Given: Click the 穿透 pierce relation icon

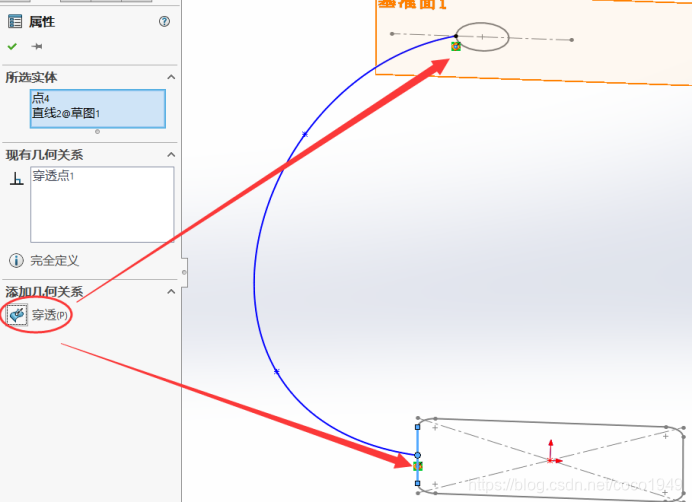Looking at the screenshot, I should pos(17,315).
